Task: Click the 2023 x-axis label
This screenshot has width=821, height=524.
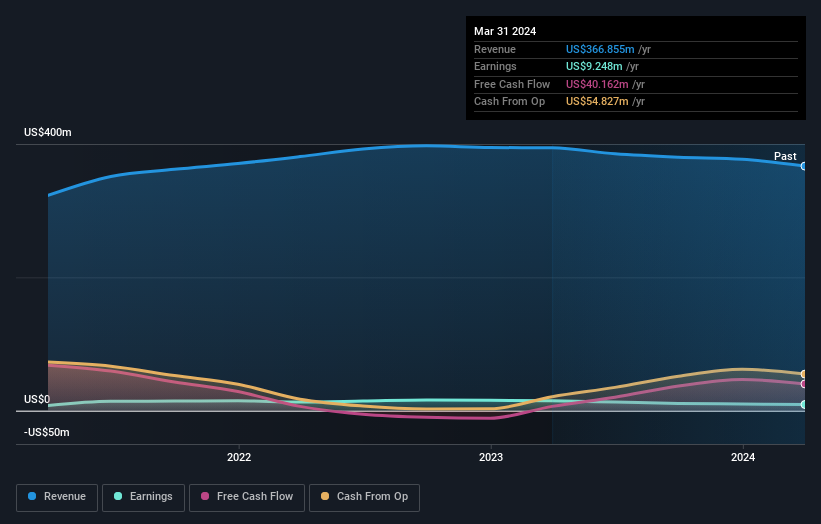Action: [x=491, y=457]
